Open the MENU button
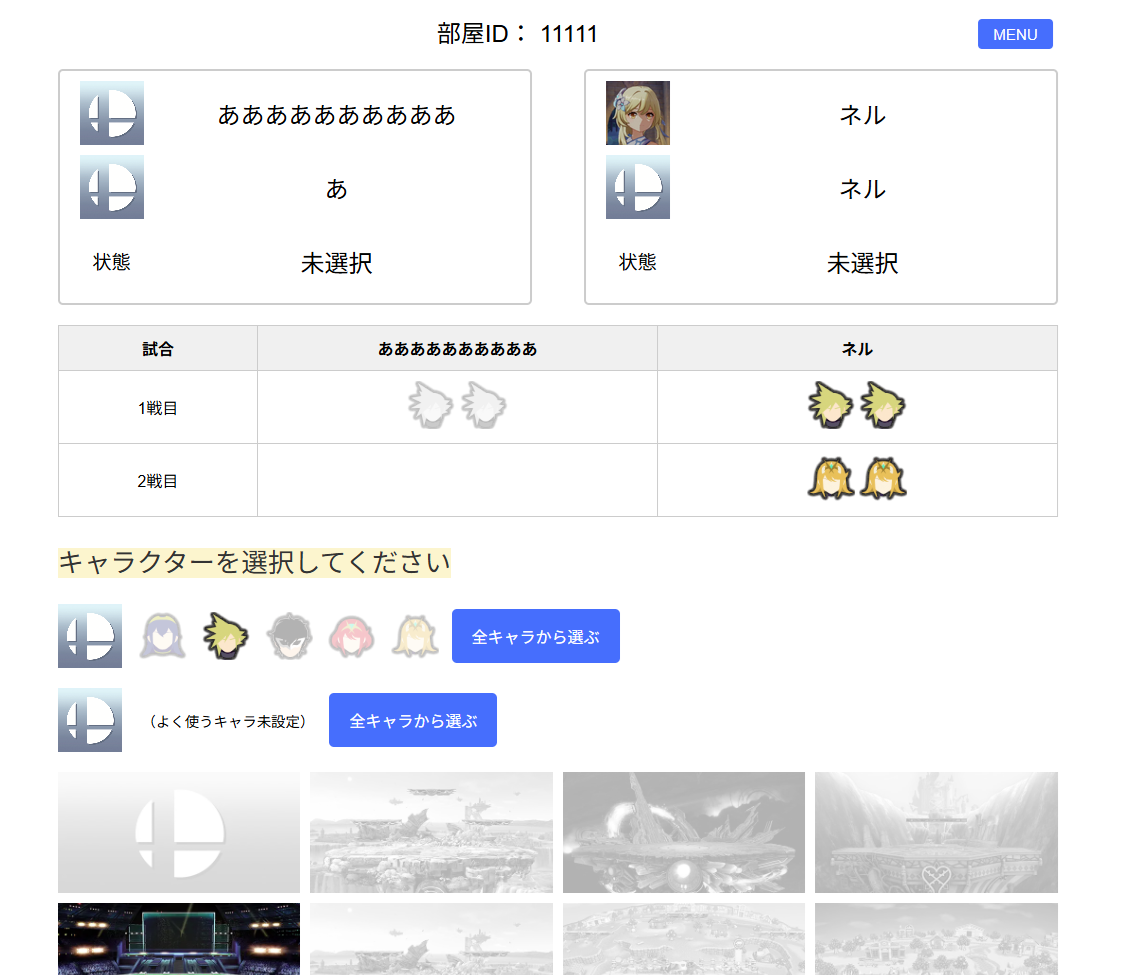Viewport: 1133px width, 975px height. (1014, 34)
